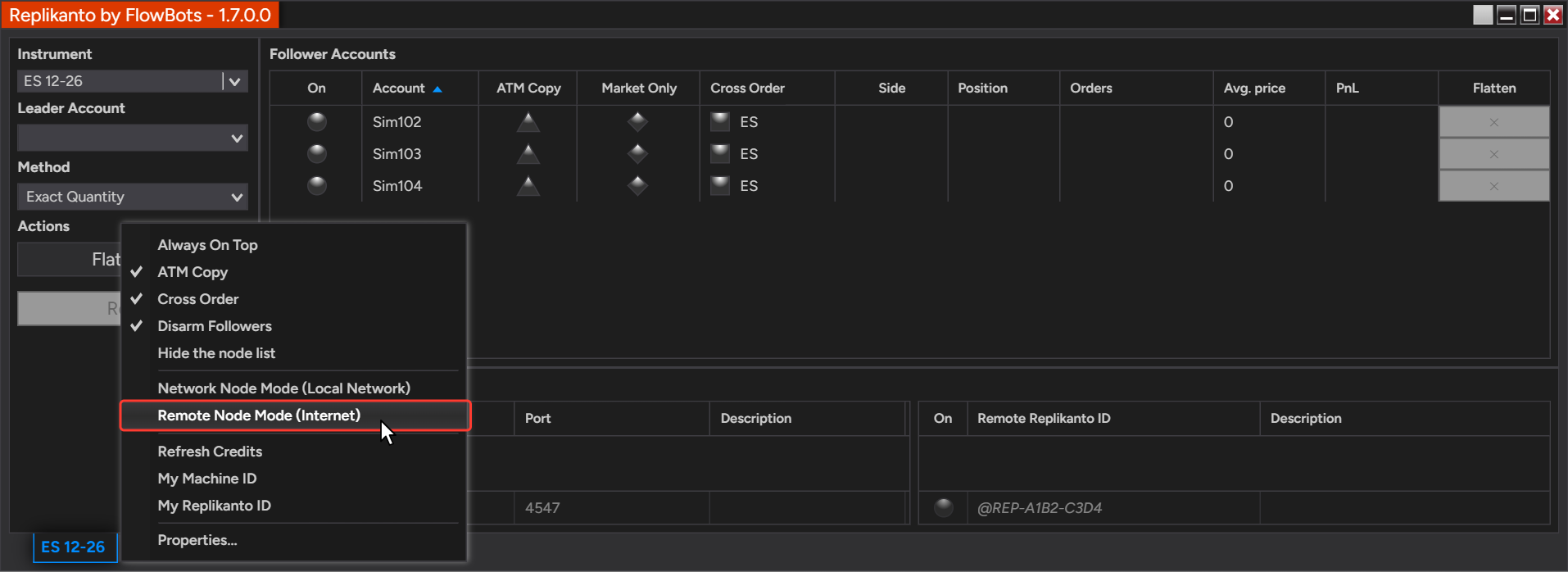Maximize the Replikanto window
1568x572 pixels.
pos(1529,15)
